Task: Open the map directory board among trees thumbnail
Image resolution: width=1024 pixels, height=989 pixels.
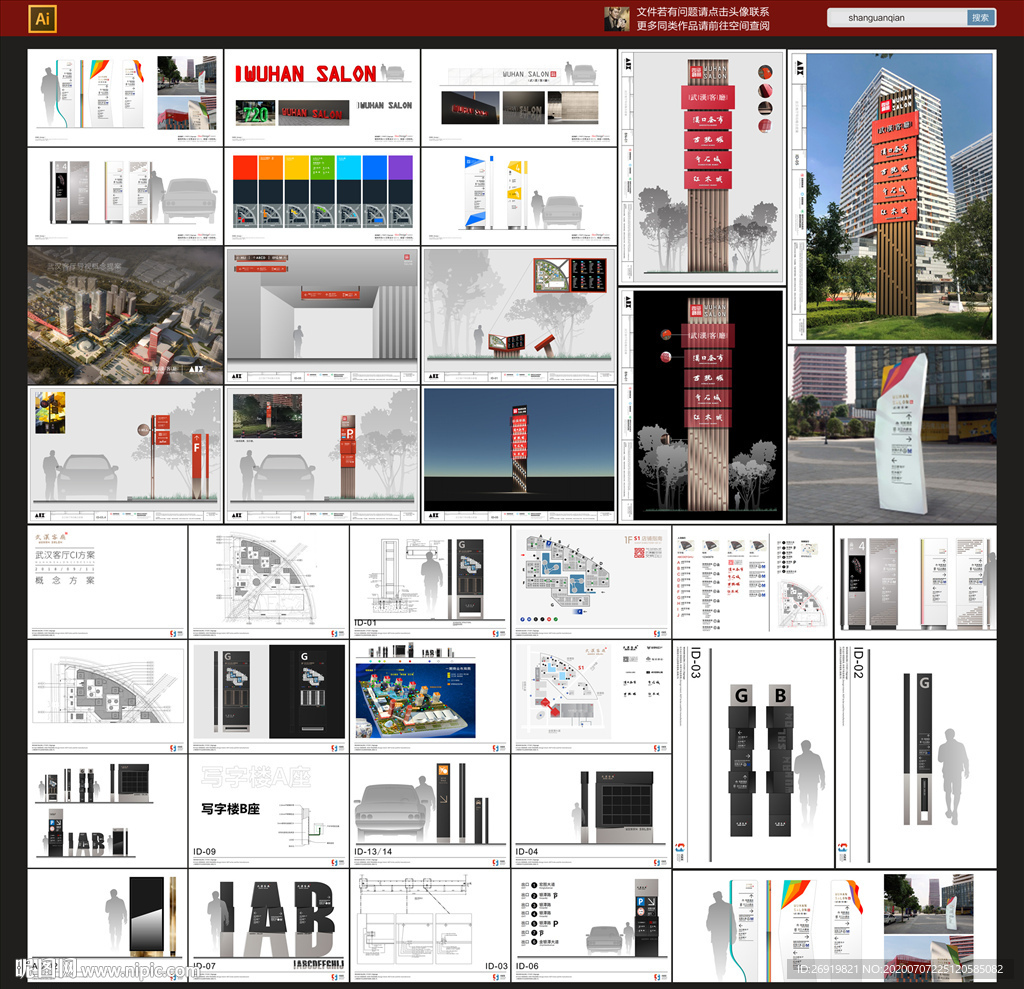Action: [x=519, y=315]
